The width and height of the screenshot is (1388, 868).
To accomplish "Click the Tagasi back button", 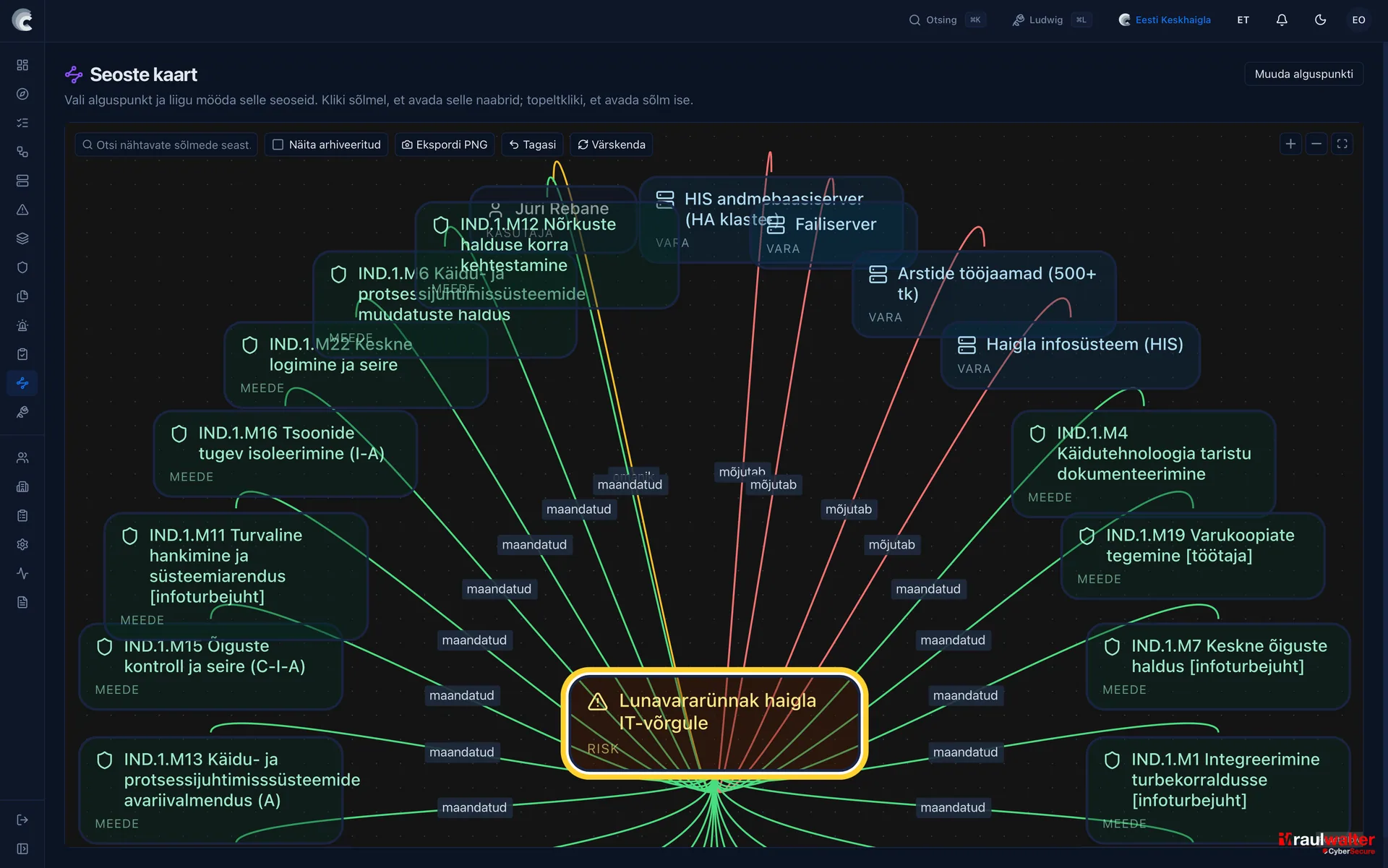I will point(532,145).
